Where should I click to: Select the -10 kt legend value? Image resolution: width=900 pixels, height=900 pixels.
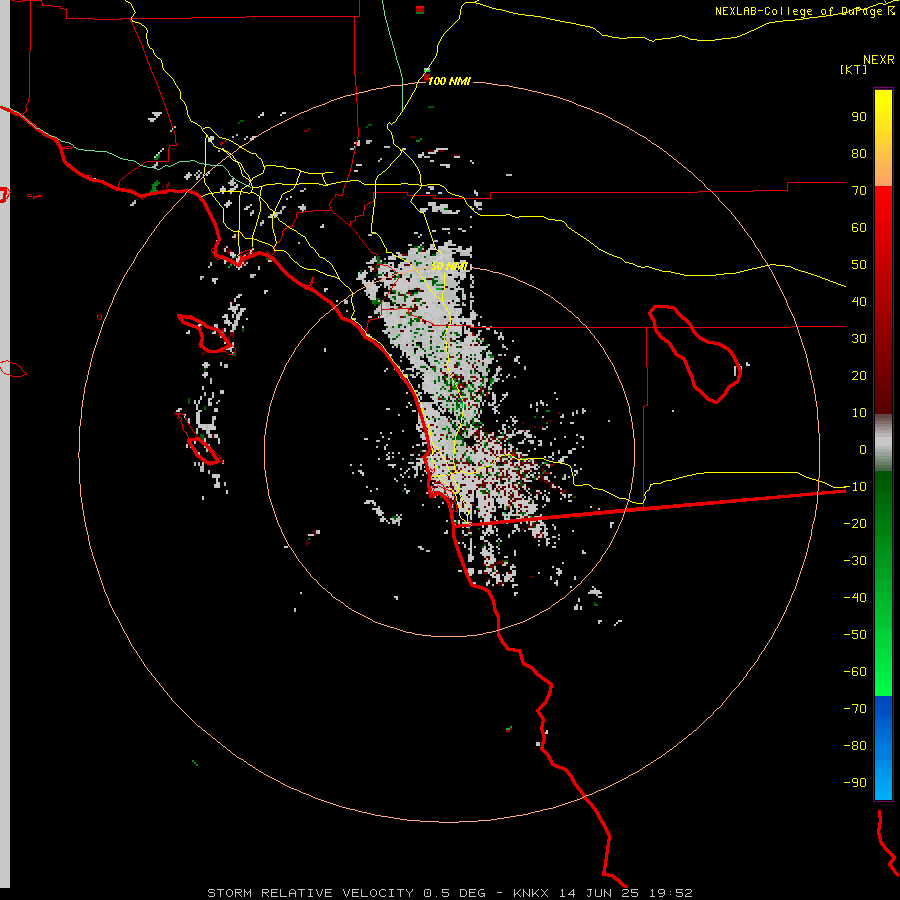click(855, 487)
